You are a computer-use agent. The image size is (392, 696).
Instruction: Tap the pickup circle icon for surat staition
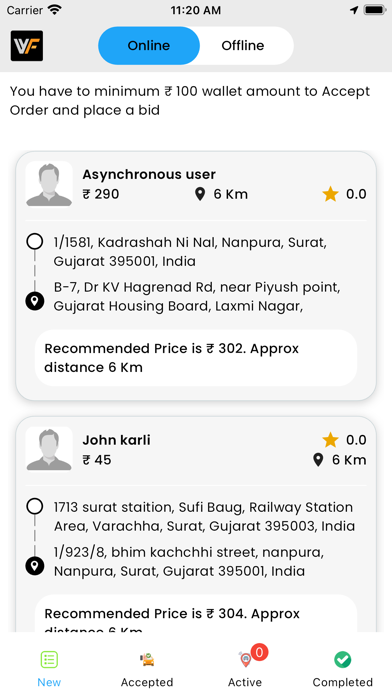coord(35,506)
